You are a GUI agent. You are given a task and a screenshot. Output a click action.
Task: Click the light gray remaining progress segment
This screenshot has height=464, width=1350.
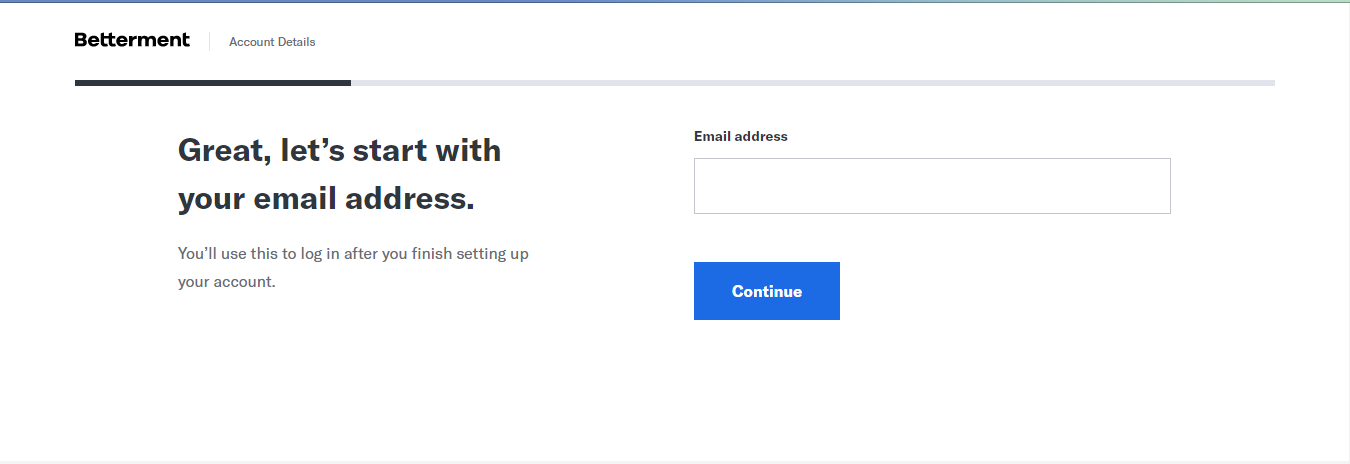(x=812, y=83)
